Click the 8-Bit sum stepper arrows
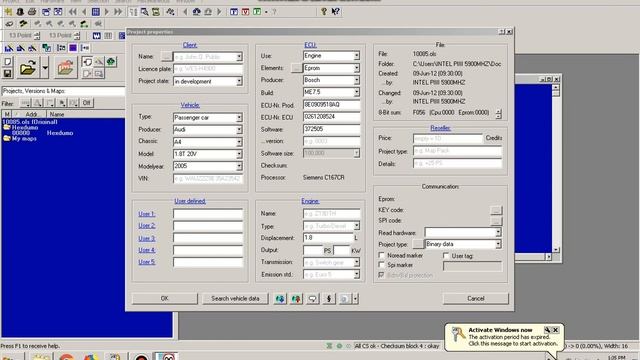This screenshot has height=360, width=640. (x=498, y=114)
